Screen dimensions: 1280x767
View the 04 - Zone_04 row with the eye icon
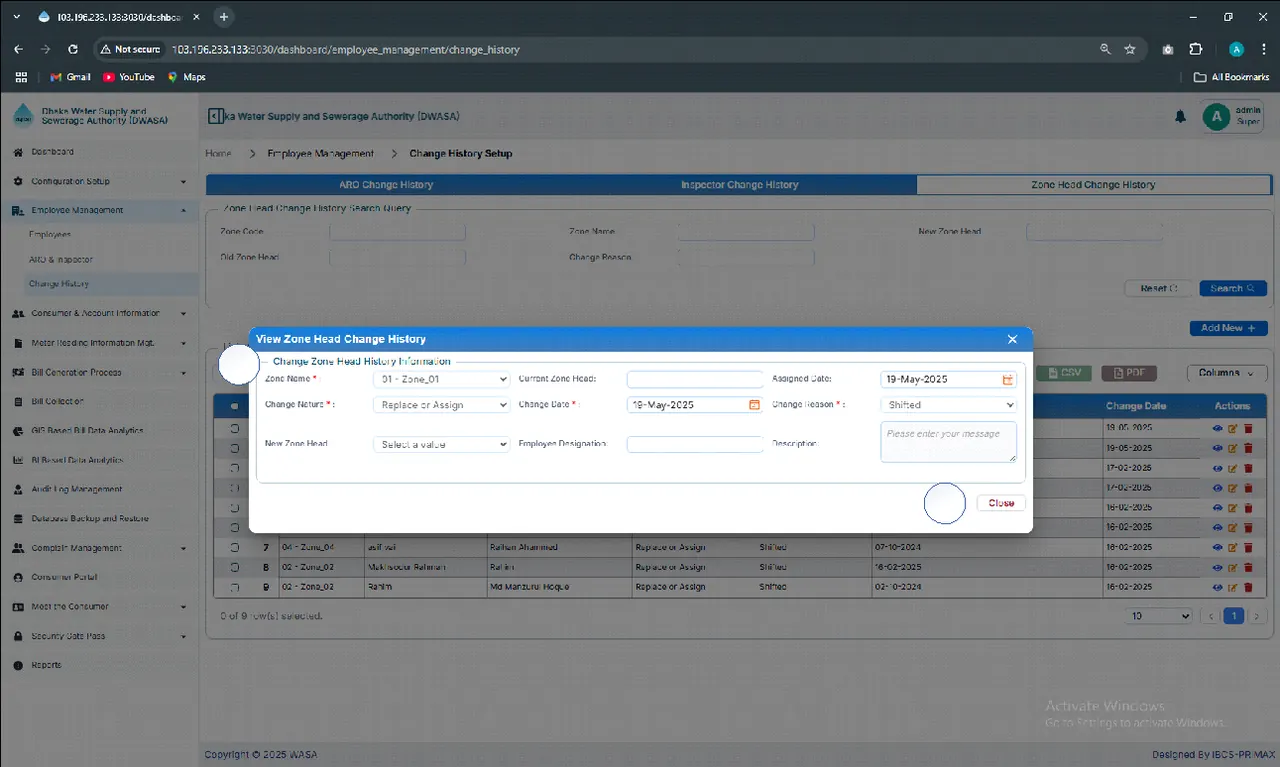(1217, 548)
